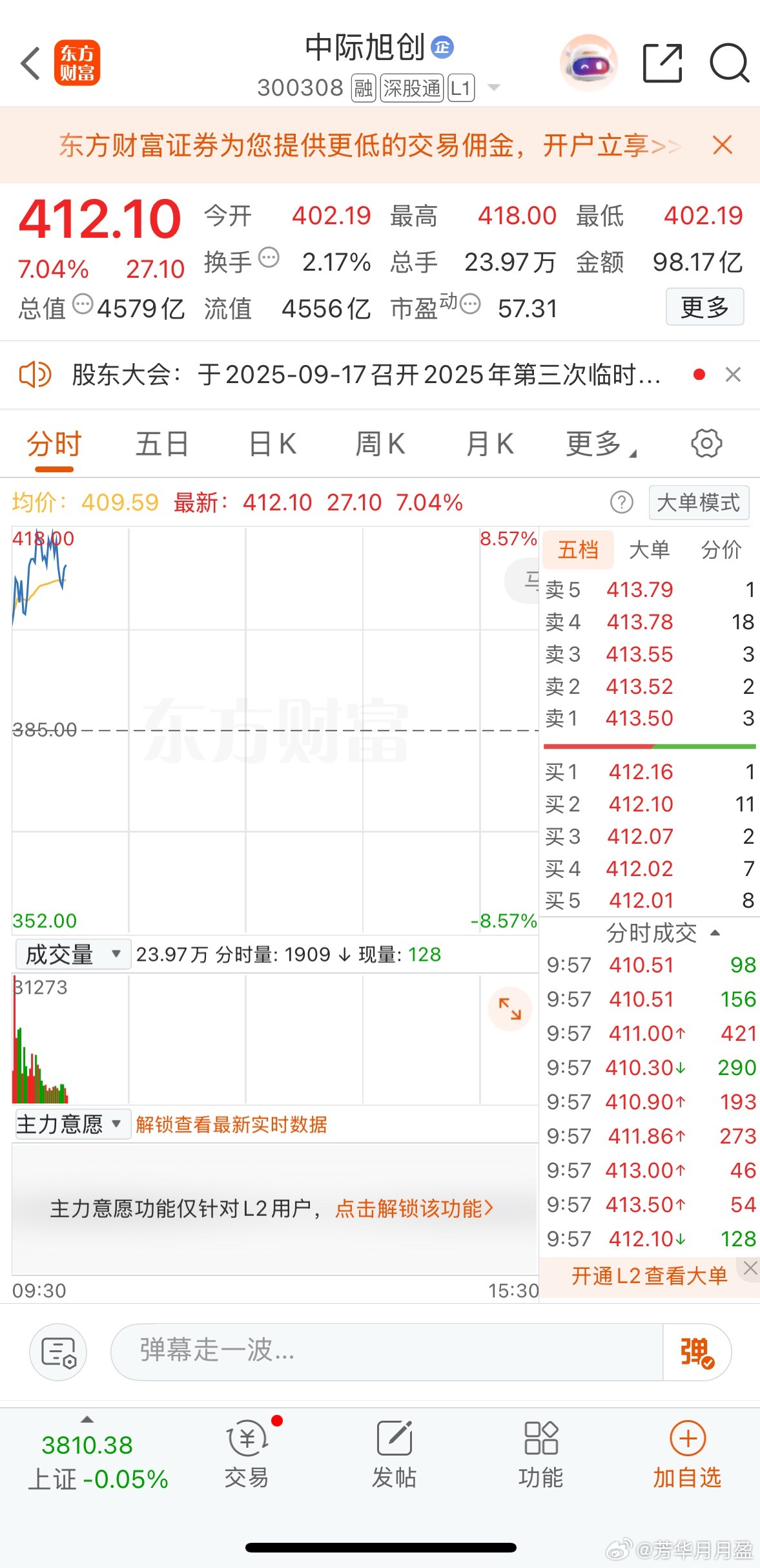Tap the 卖5 price 413.79 row

tap(650, 589)
